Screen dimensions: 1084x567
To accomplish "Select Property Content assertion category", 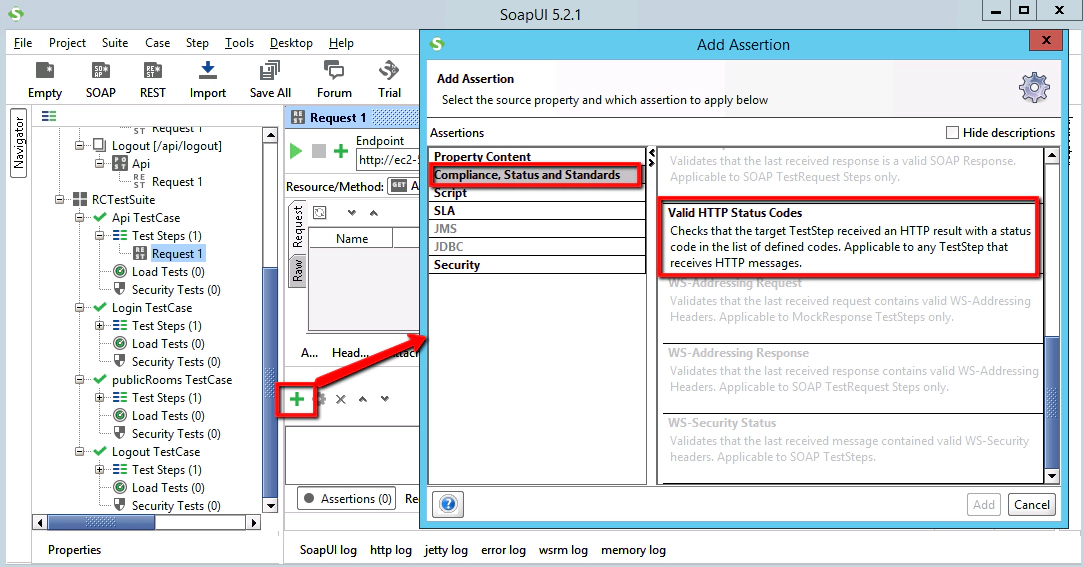I will [x=536, y=157].
